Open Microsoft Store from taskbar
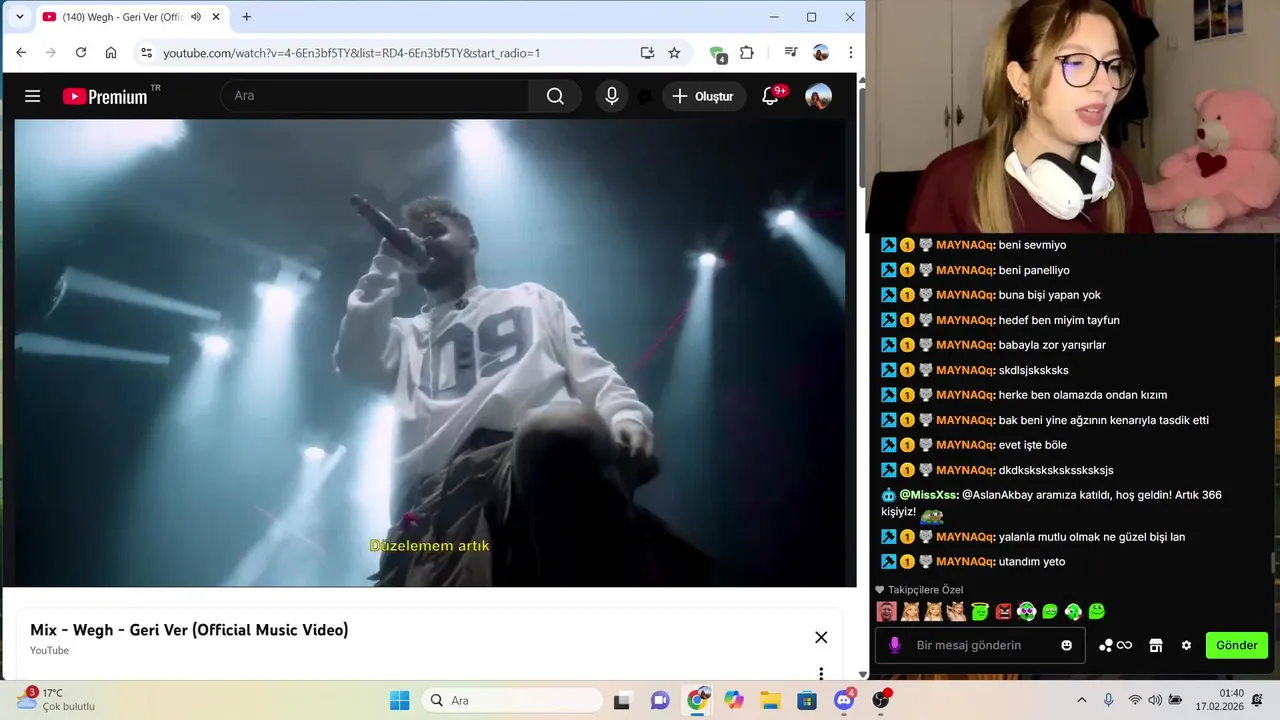 (x=807, y=700)
